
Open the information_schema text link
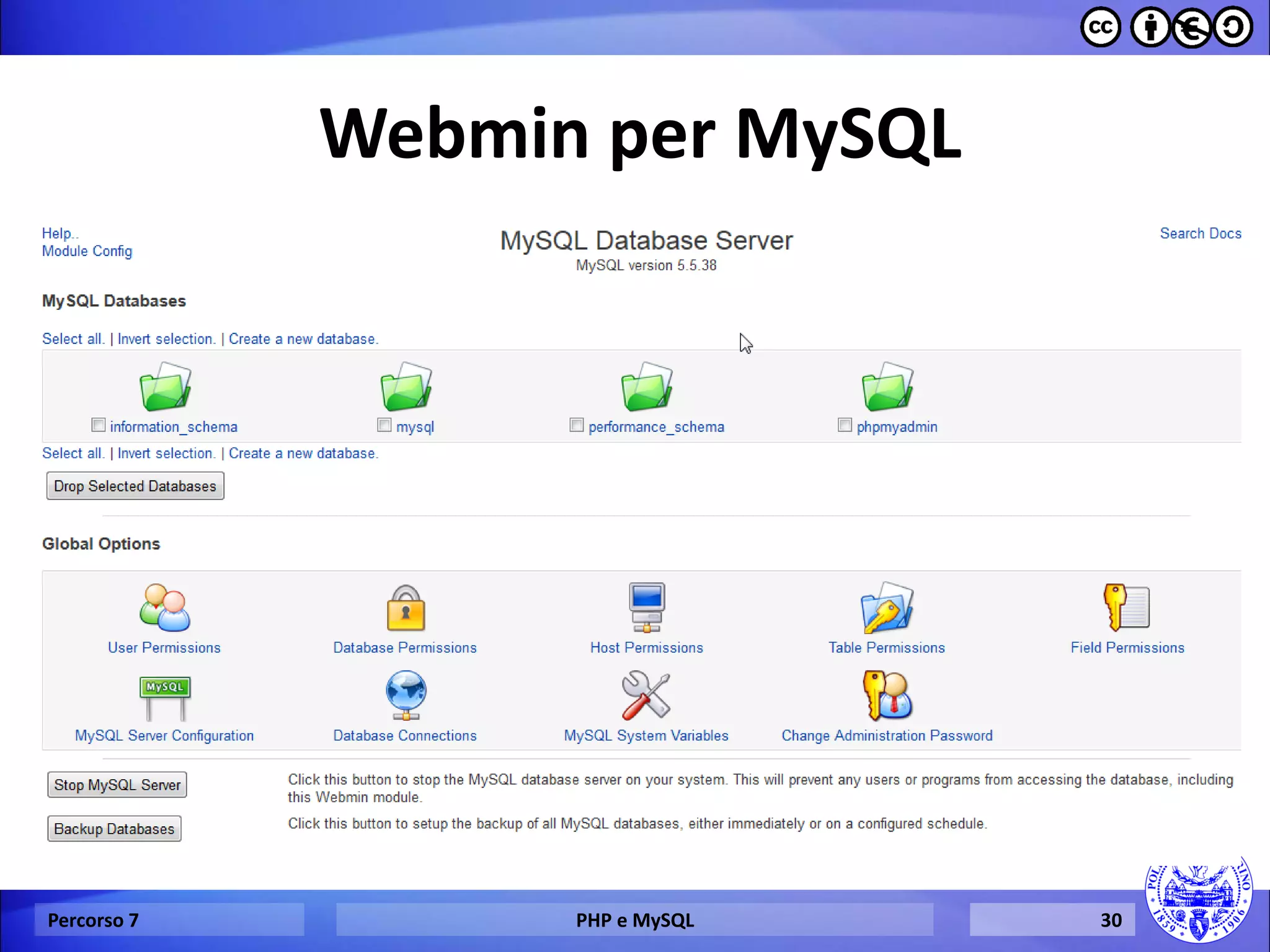click(x=174, y=427)
